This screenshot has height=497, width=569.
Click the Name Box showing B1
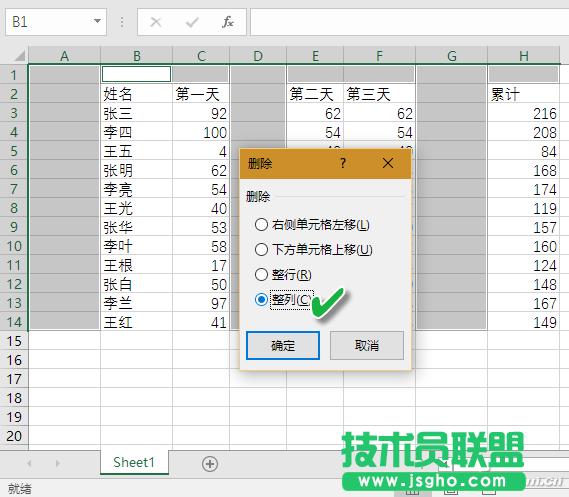click(x=56, y=22)
